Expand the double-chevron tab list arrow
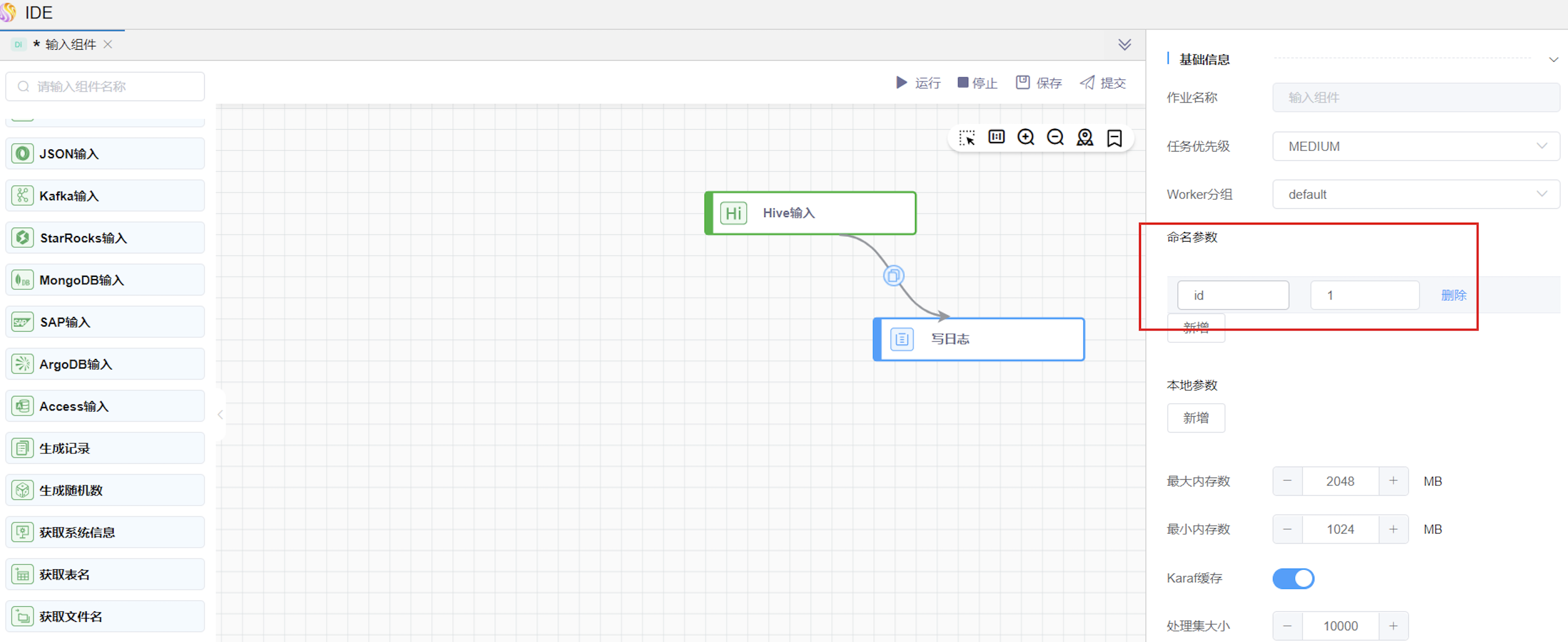Screen dimensions: 1568x642 pyautogui.click(x=1124, y=44)
